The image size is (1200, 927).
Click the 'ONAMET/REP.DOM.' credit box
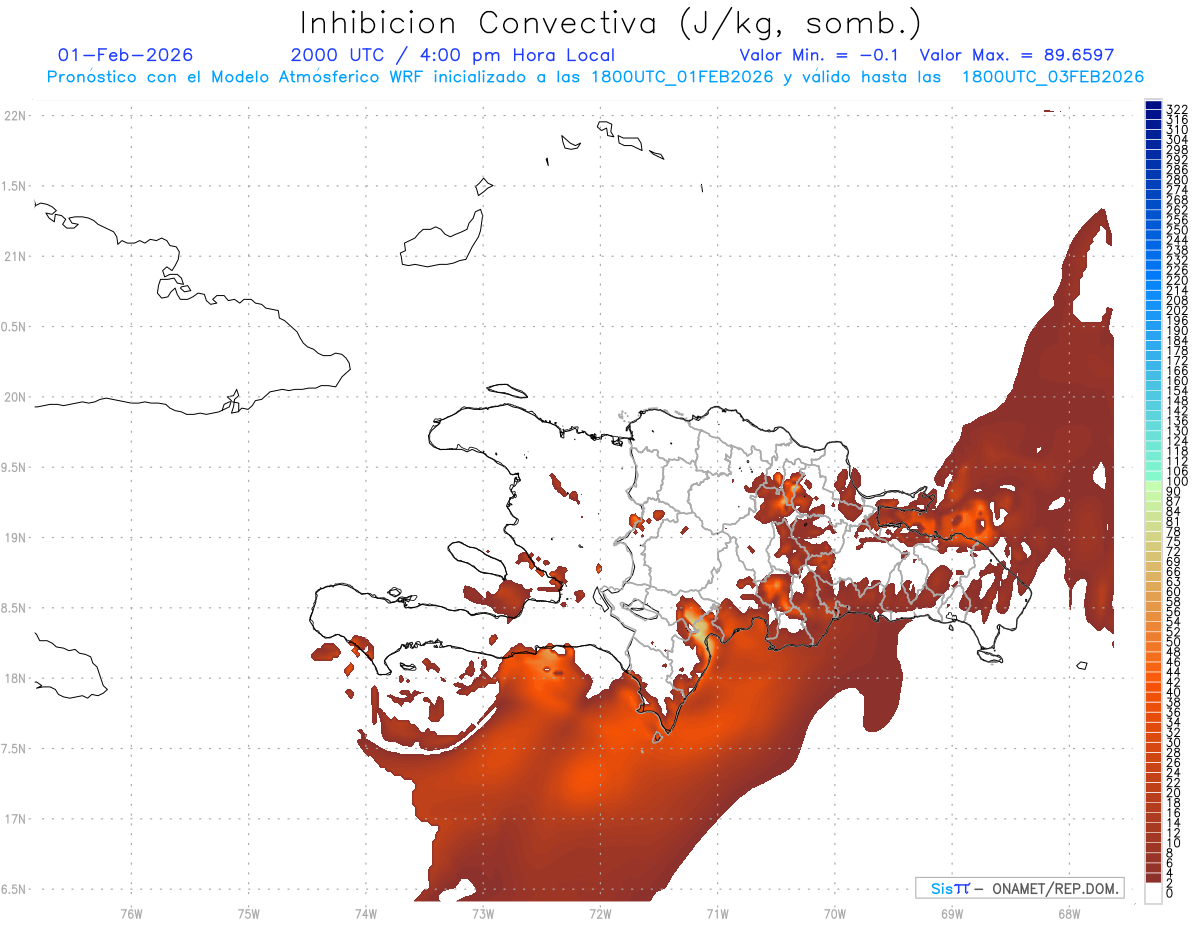1020,888
